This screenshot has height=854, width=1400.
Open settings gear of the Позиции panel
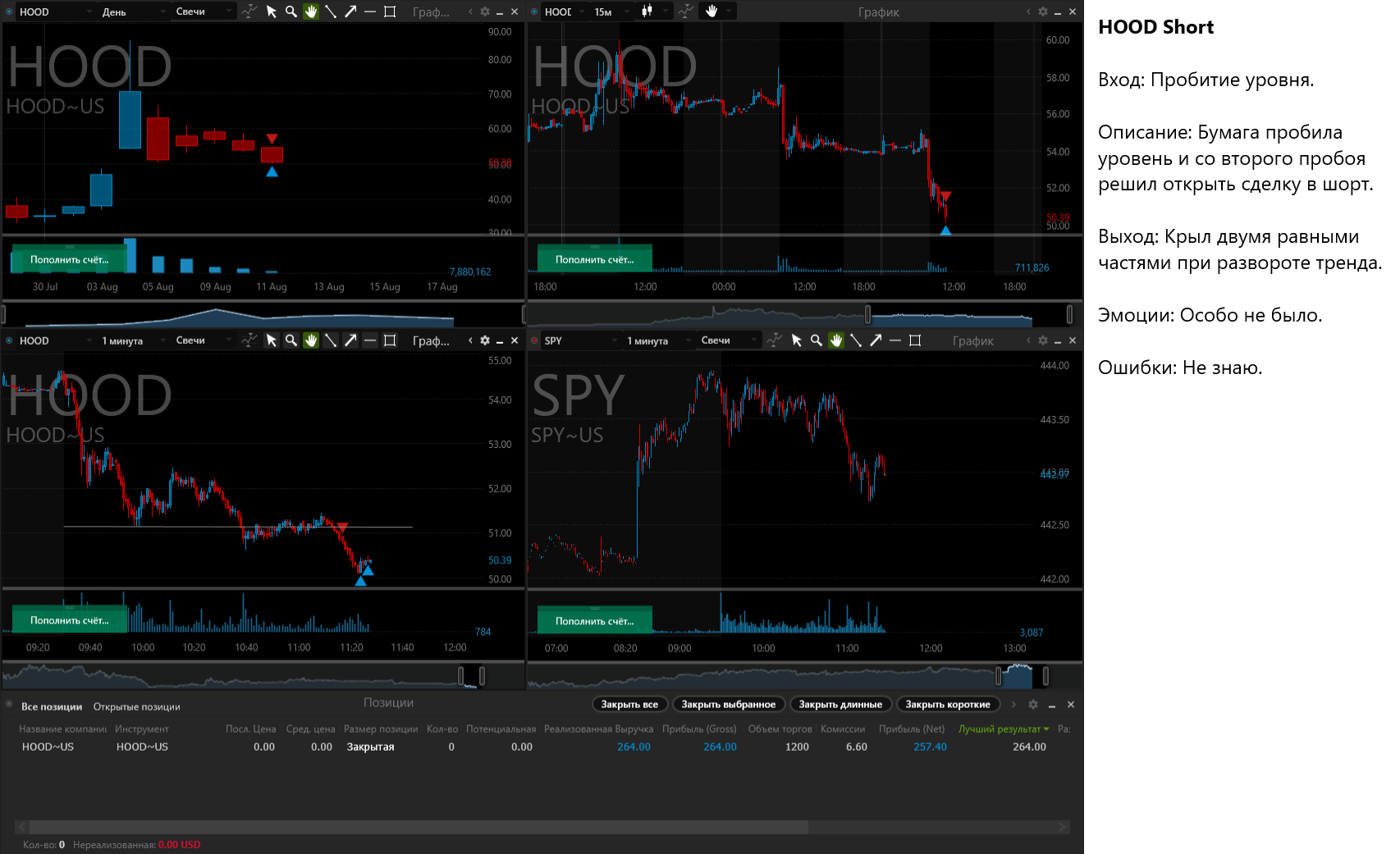click(x=1033, y=705)
